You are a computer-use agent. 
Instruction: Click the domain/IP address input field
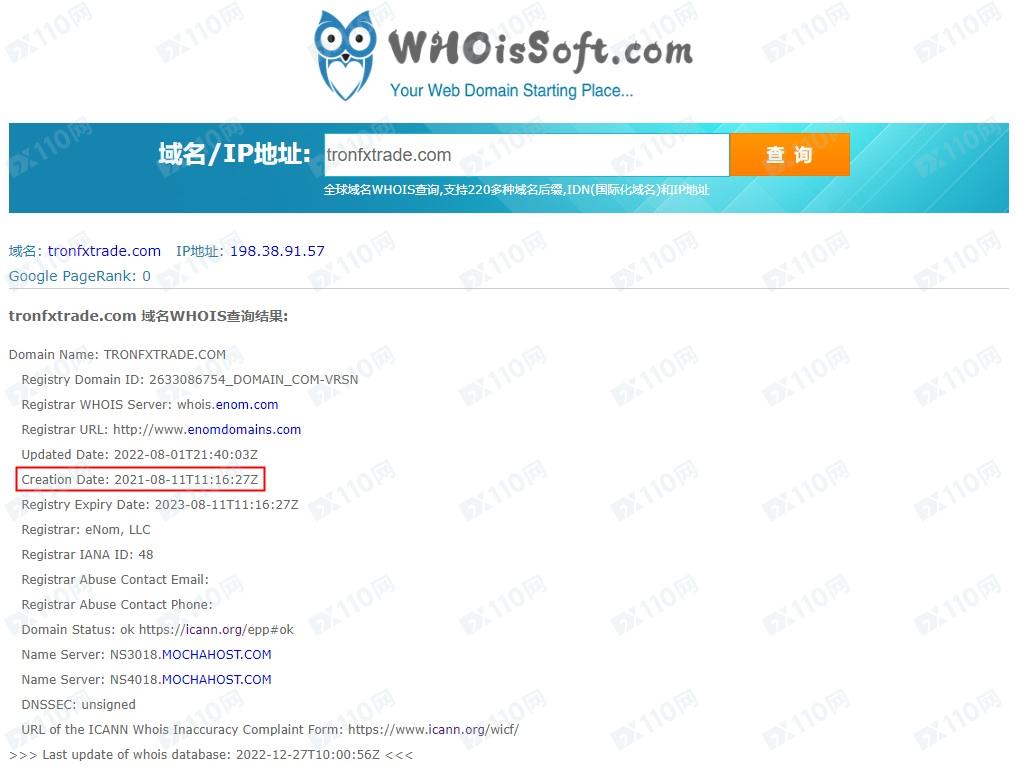[x=527, y=155]
